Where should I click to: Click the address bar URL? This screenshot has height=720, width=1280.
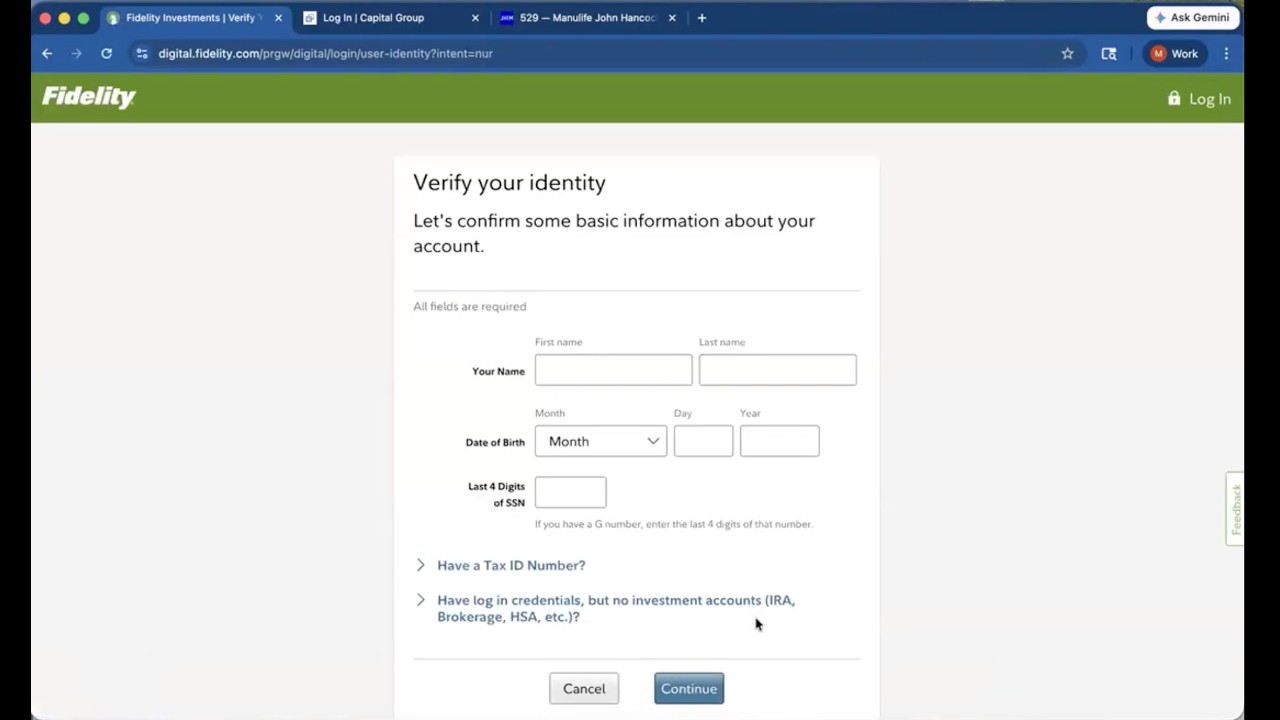point(325,53)
